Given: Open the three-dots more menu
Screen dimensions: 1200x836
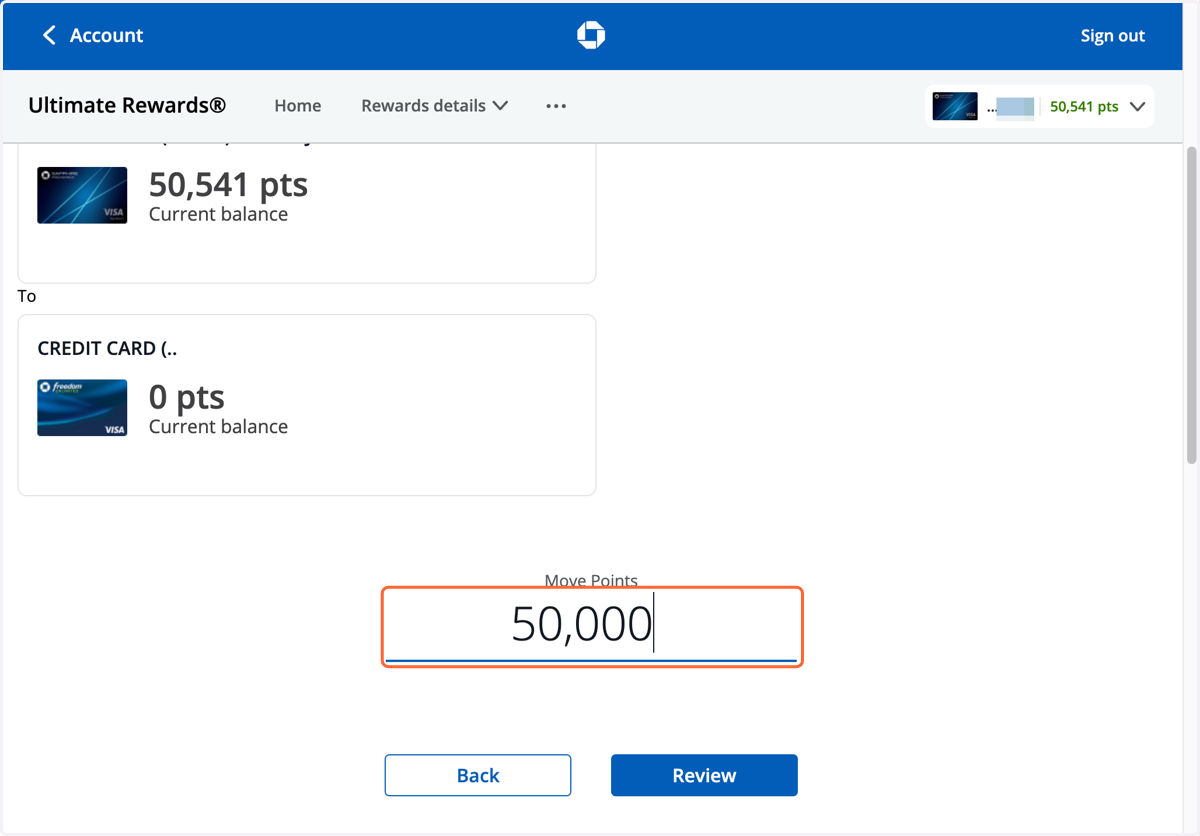Looking at the screenshot, I should pos(556,105).
